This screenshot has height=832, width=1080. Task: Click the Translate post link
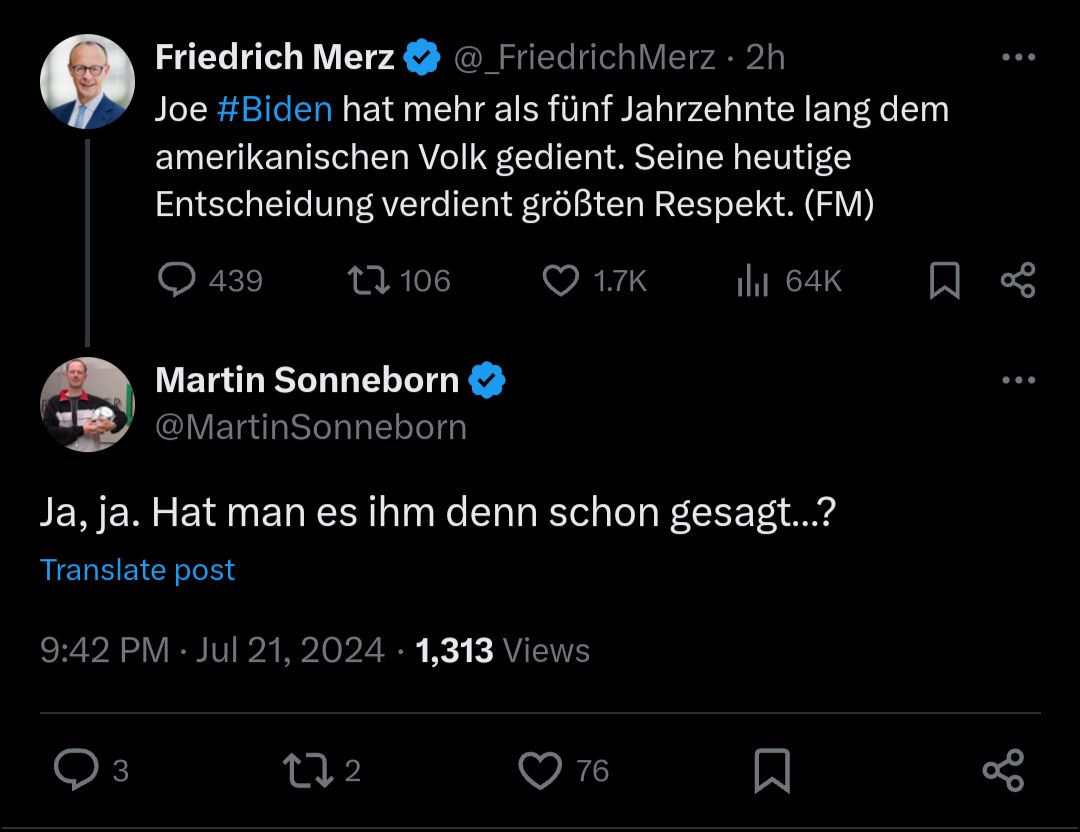tap(138, 570)
